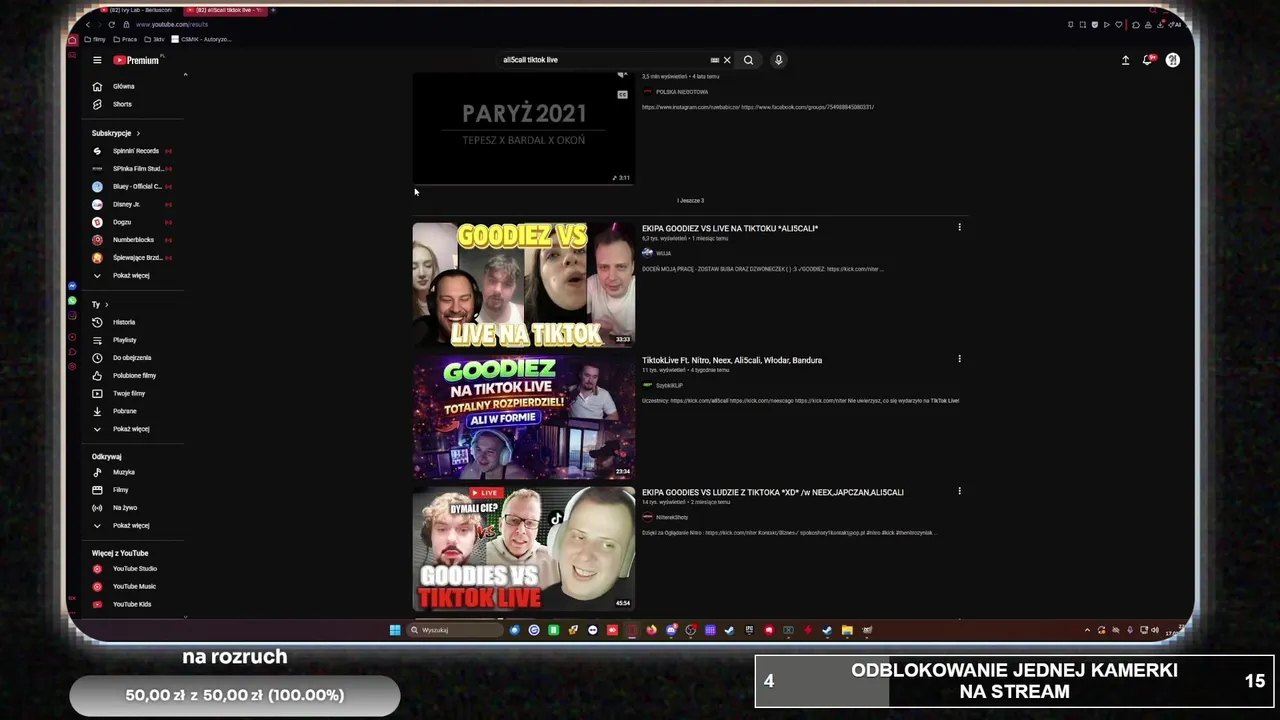The image size is (1280, 720).
Task: Open the account avatar menu
Action: 1172,60
